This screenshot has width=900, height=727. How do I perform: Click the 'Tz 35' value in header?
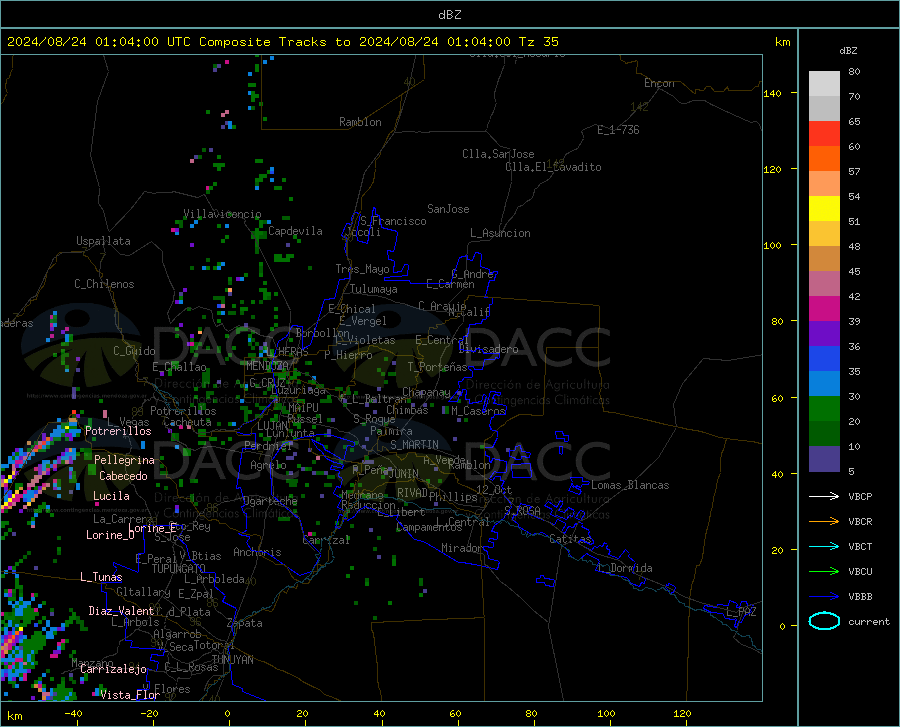[x=539, y=42]
